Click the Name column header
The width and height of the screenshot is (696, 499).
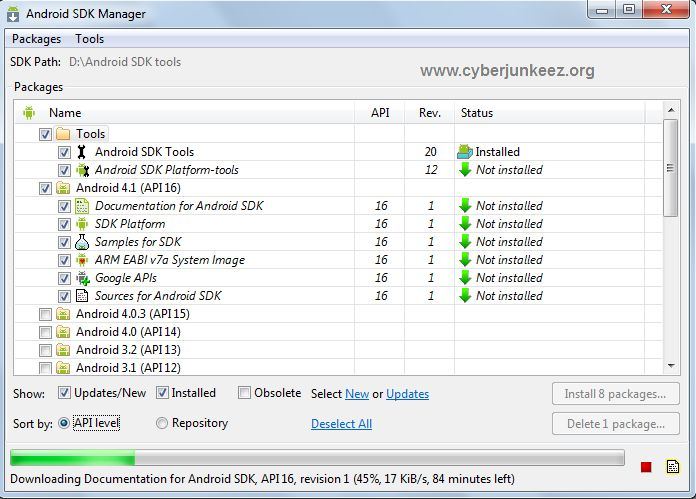point(184,113)
